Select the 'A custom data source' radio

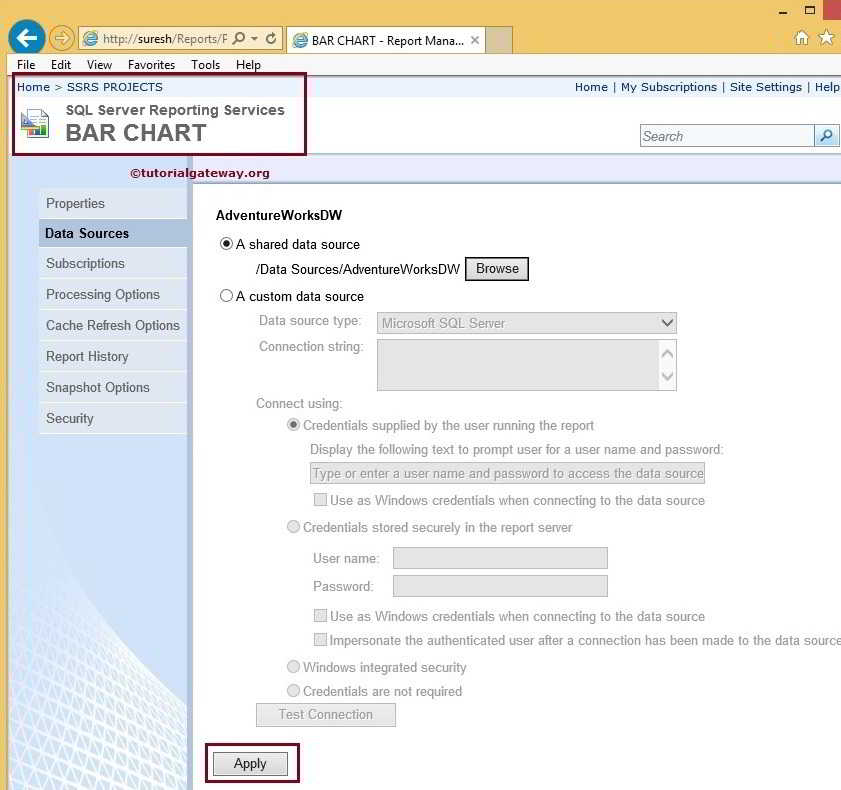[x=226, y=296]
